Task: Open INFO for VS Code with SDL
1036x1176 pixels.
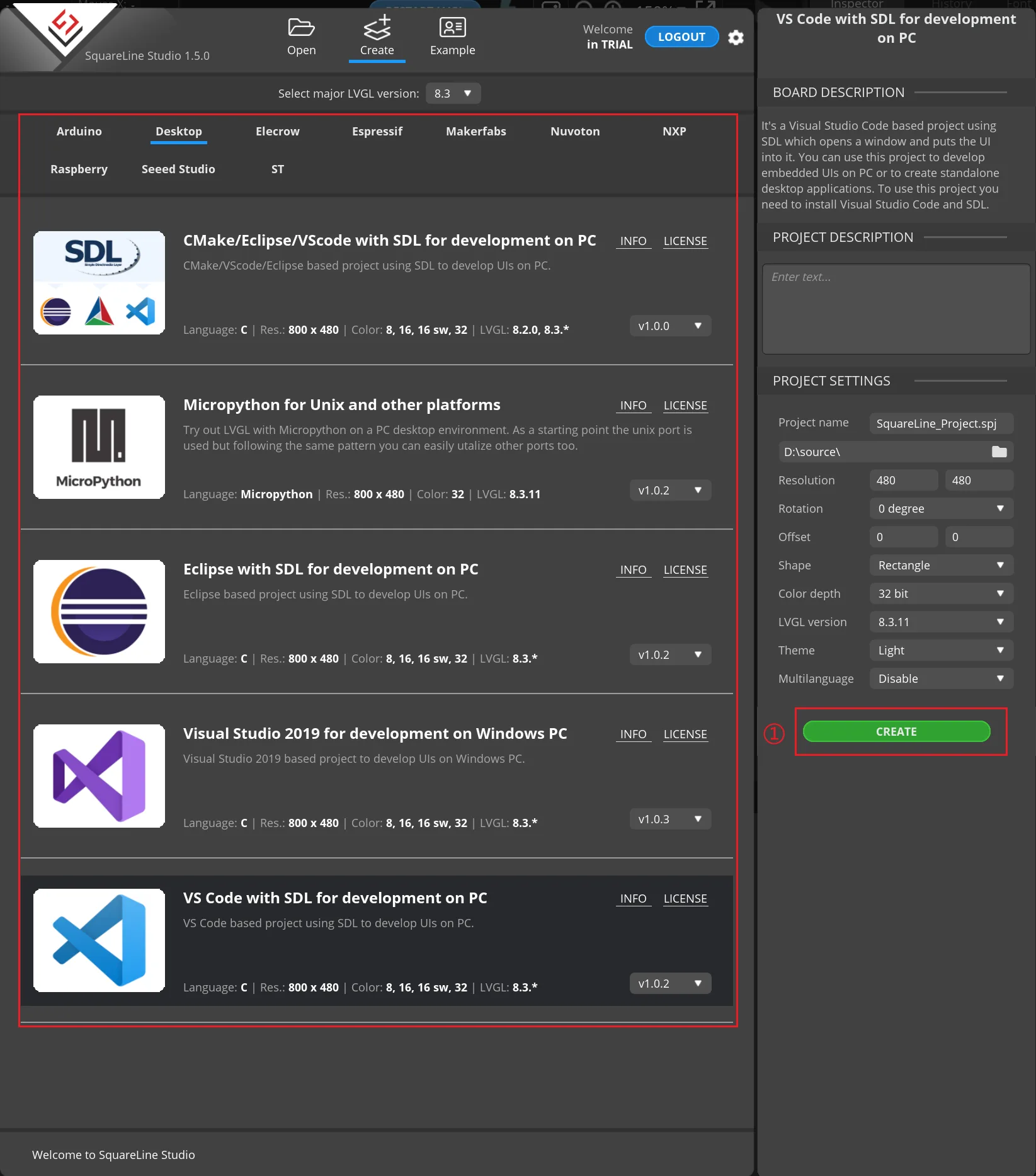Action: 633,898
